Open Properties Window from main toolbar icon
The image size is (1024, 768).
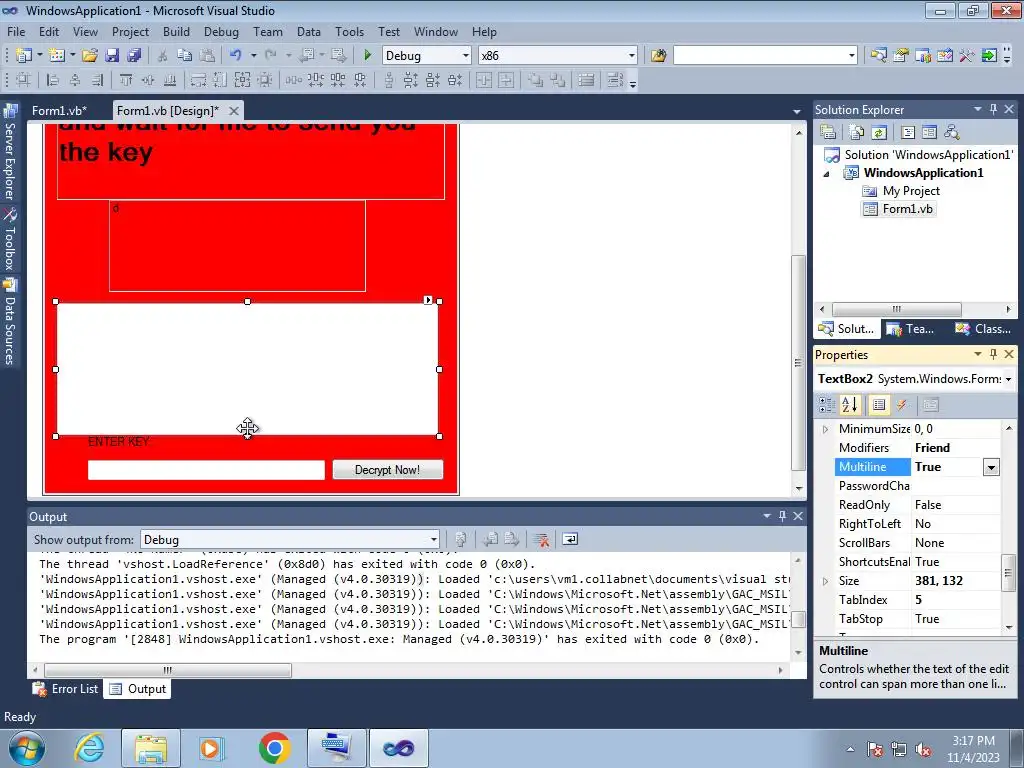pyautogui.click(x=901, y=56)
